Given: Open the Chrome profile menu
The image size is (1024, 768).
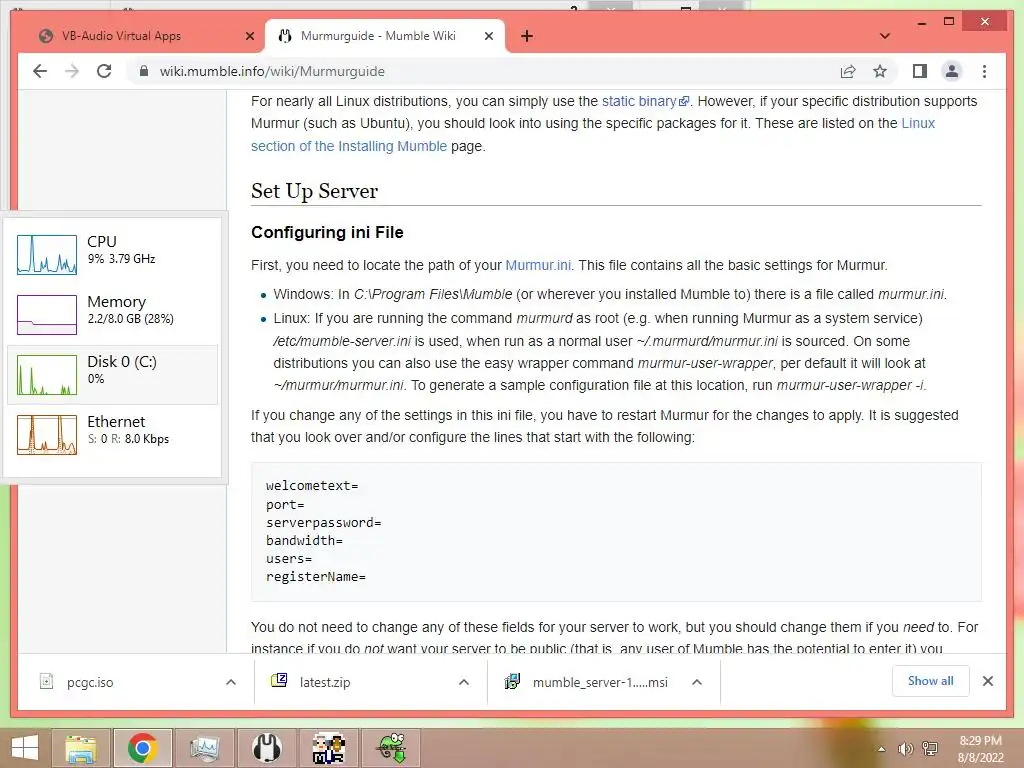Looking at the screenshot, I should click(x=952, y=71).
